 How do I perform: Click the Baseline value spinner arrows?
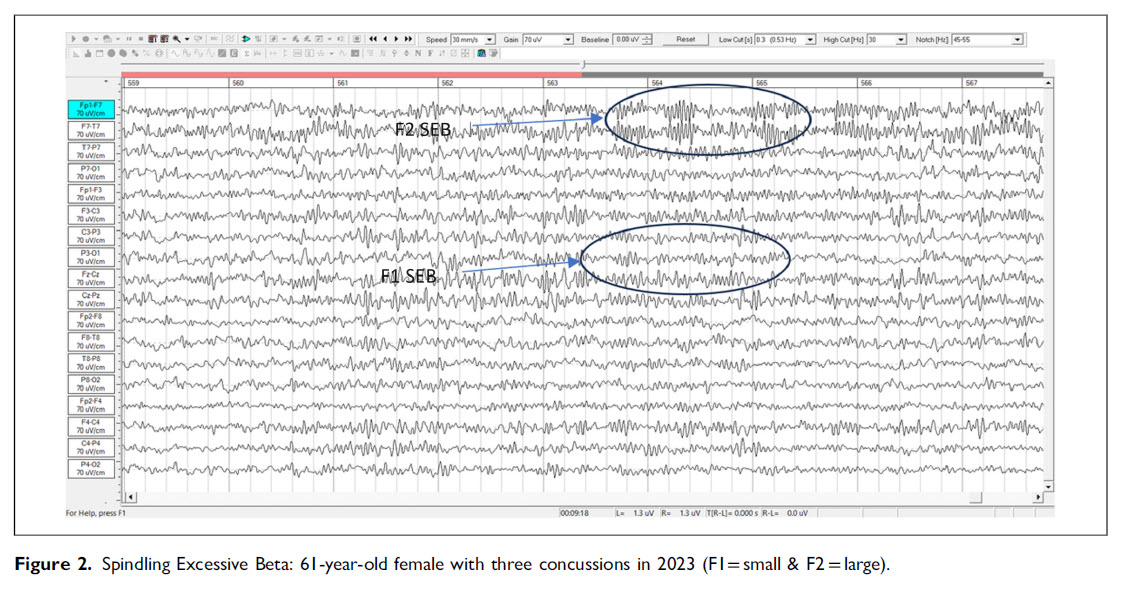pyautogui.click(x=648, y=39)
